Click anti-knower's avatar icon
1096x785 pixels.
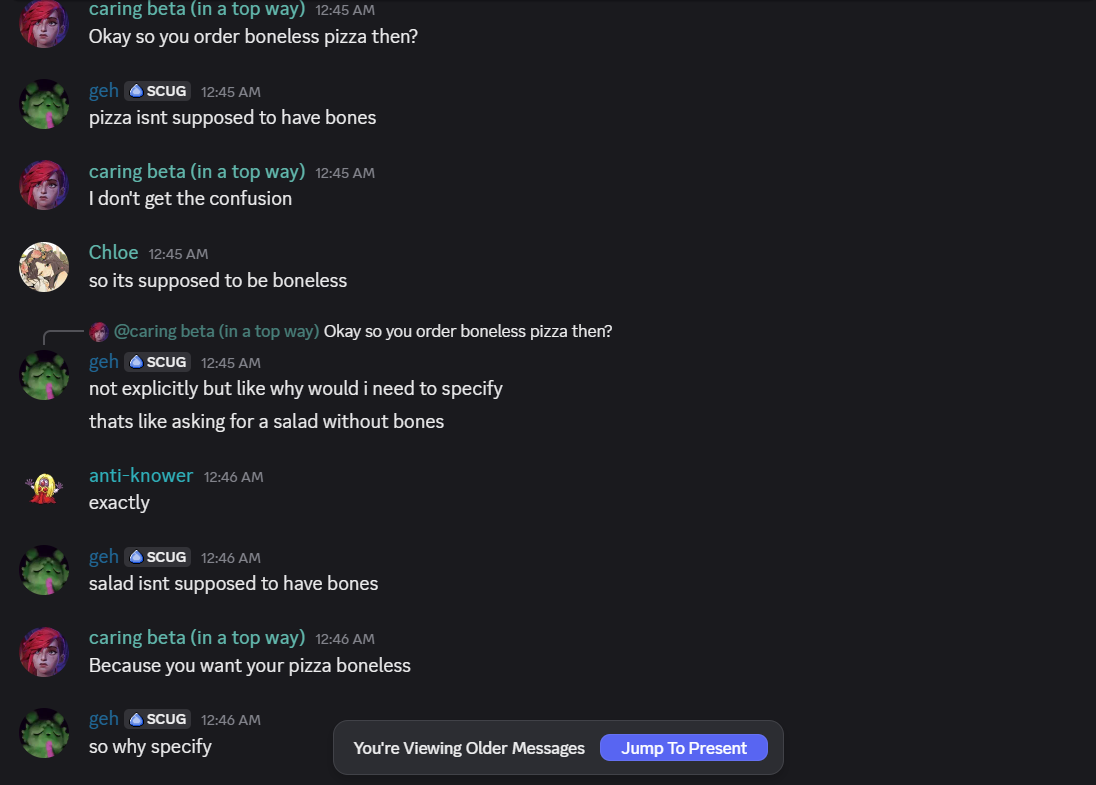[44, 488]
